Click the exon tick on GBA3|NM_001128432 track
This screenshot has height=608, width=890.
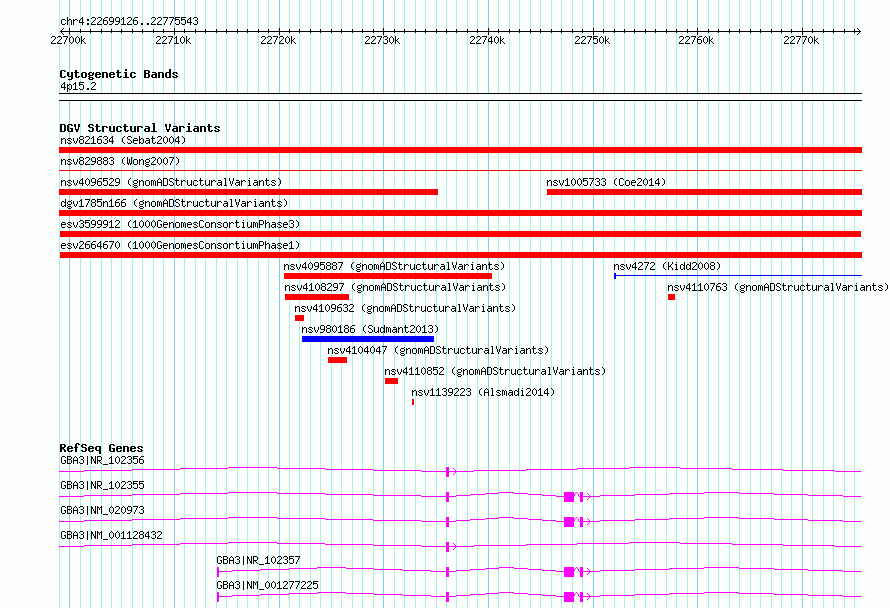(x=447, y=547)
